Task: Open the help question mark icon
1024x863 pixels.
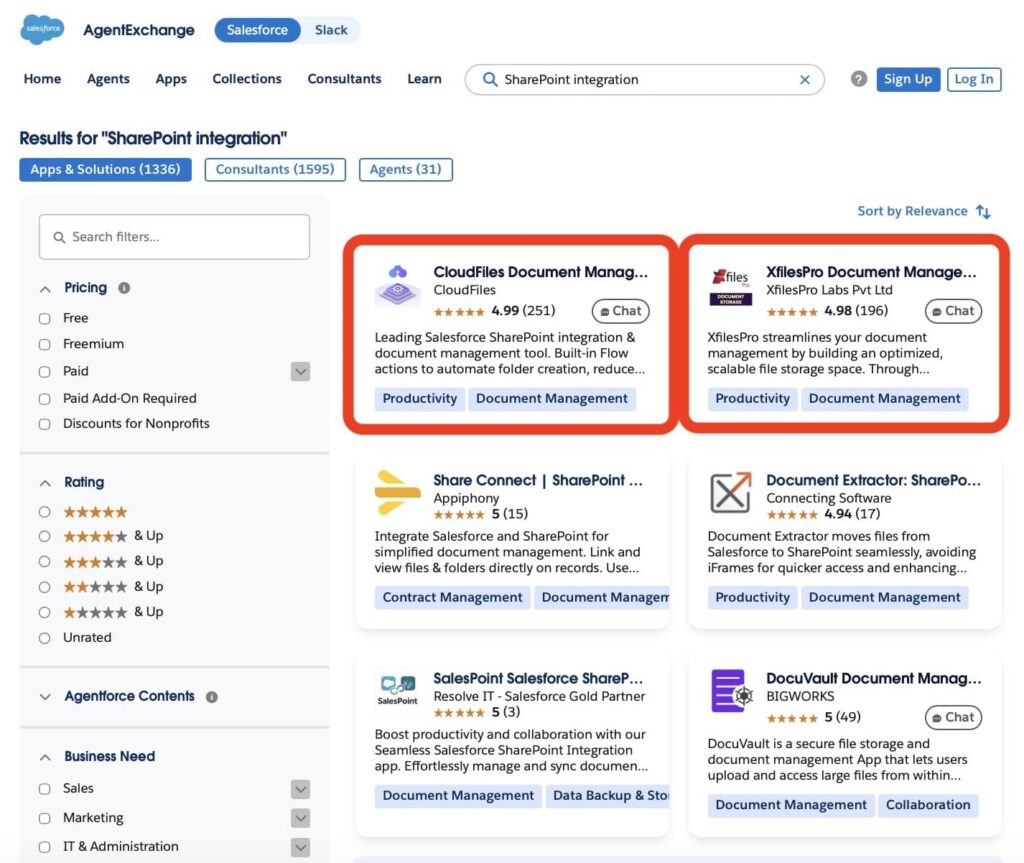Action: click(859, 79)
